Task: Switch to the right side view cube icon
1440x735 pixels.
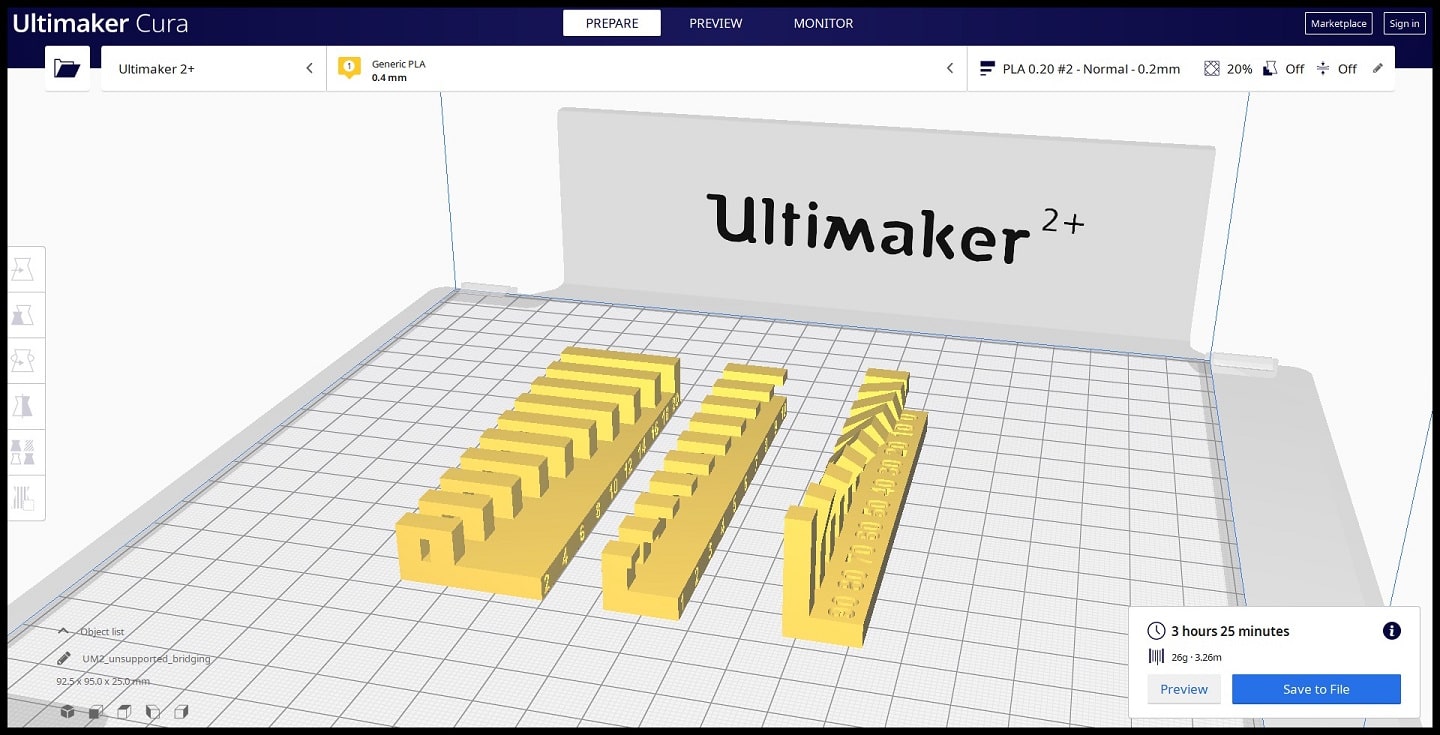Action: pyautogui.click(x=181, y=712)
